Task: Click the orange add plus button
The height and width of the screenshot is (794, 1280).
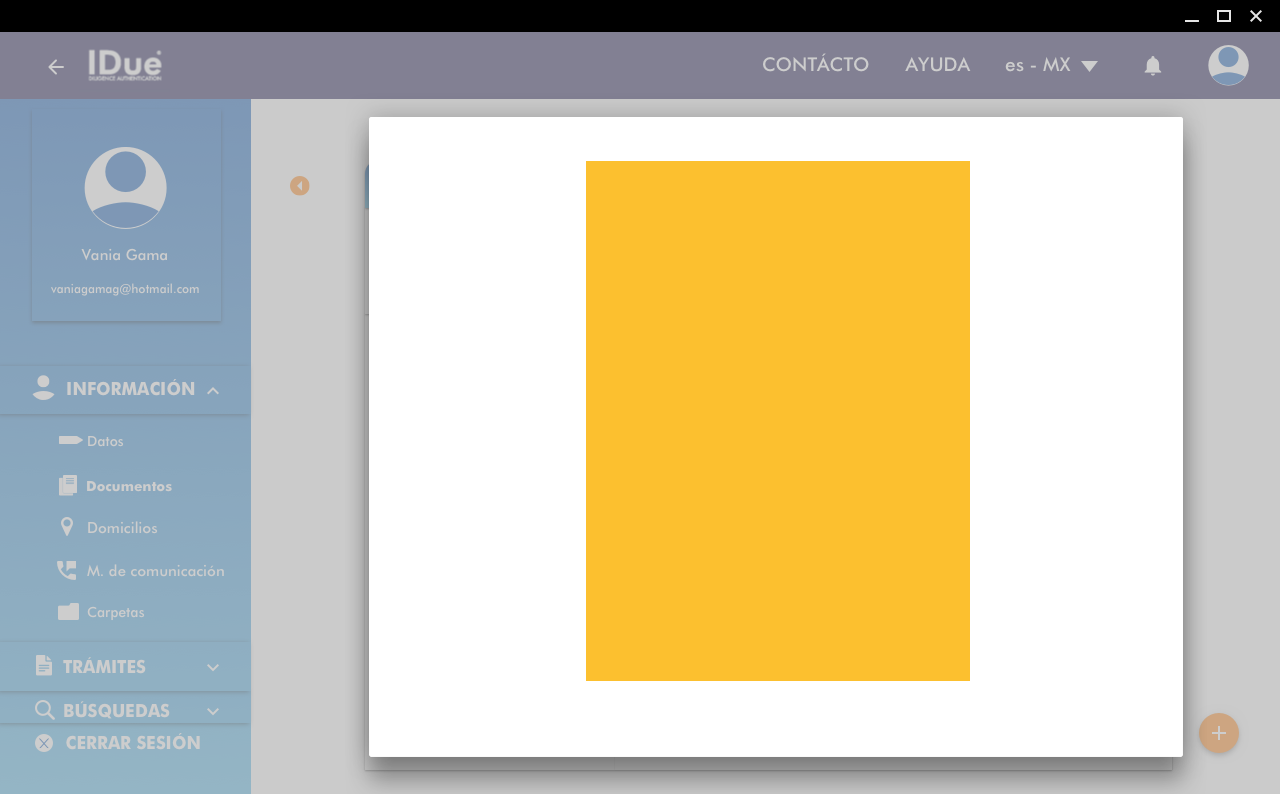Action: coord(1218,733)
